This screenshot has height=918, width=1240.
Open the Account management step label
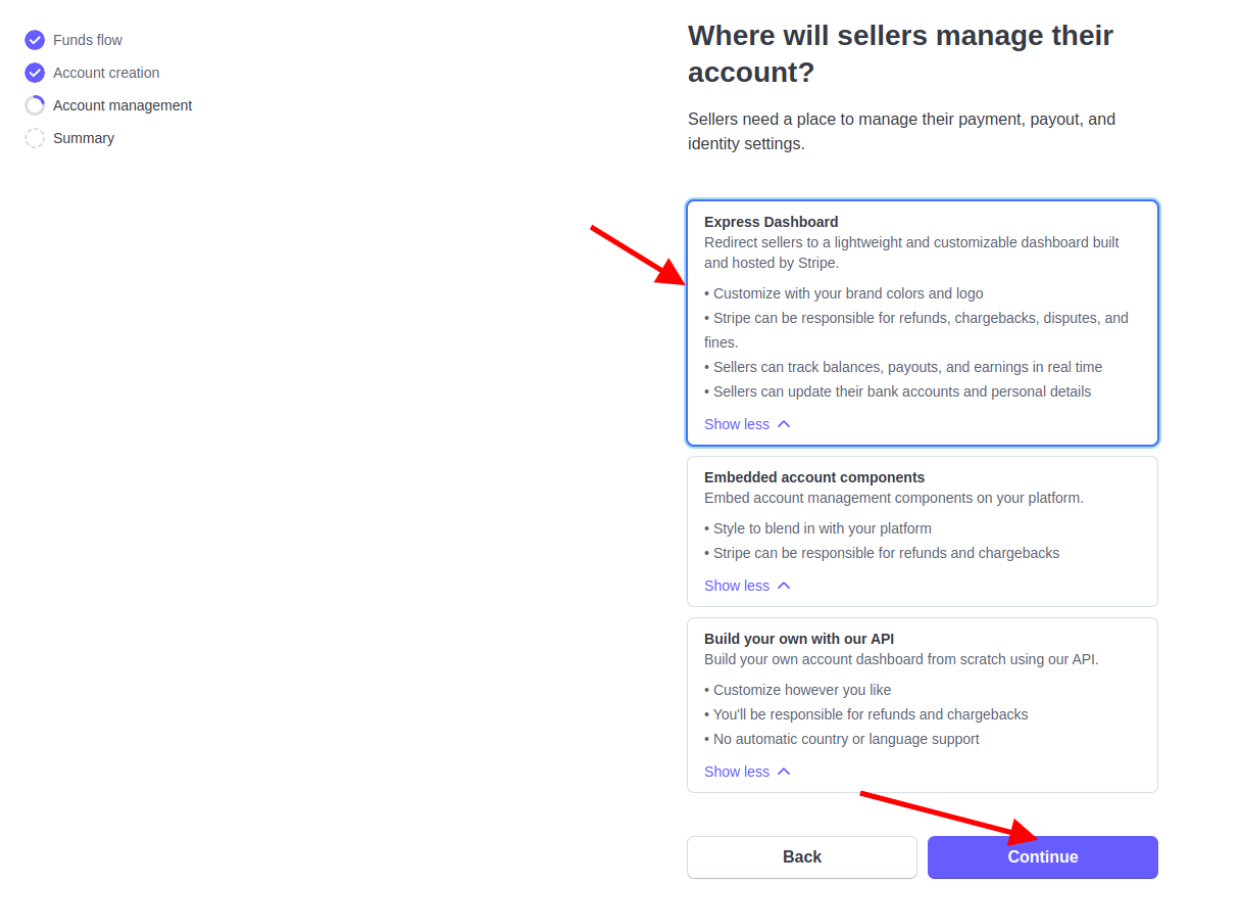click(122, 106)
